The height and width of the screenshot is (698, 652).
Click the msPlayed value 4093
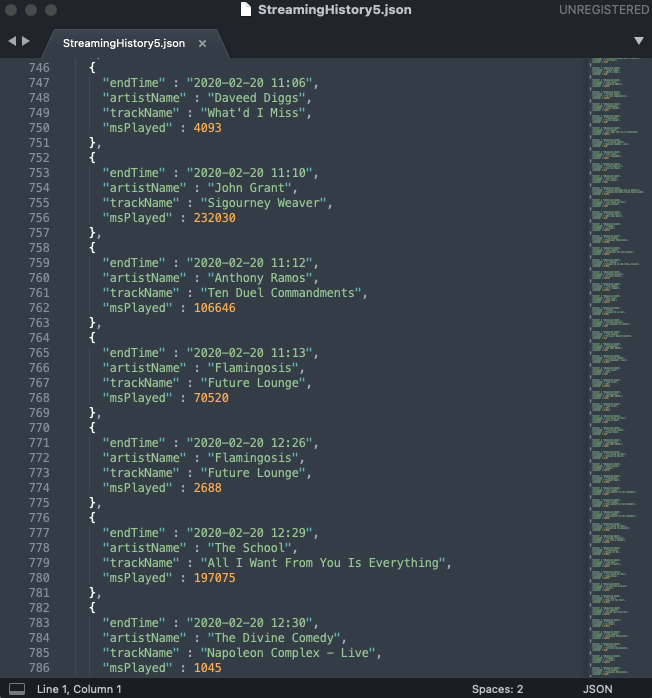click(x=207, y=128)
